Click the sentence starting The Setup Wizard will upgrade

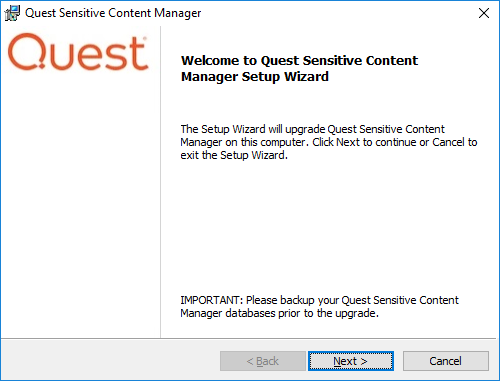tap(313, 129)
